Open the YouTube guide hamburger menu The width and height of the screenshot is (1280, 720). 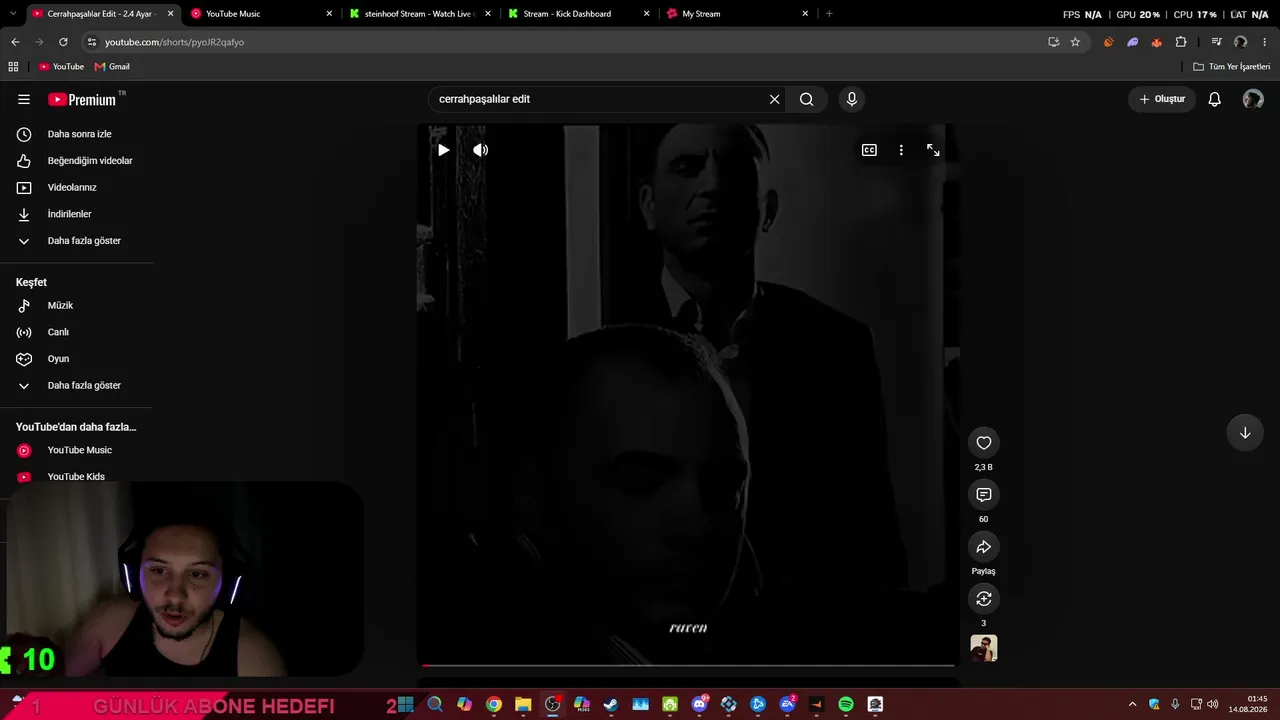point(24,99)
